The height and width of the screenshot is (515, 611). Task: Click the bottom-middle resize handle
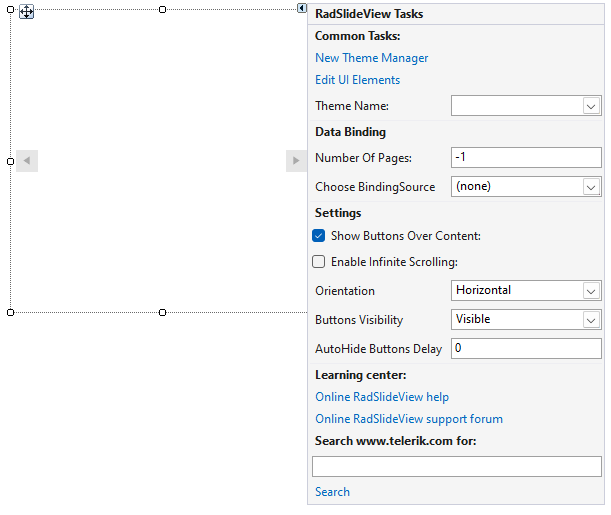(x=162, y=312)
